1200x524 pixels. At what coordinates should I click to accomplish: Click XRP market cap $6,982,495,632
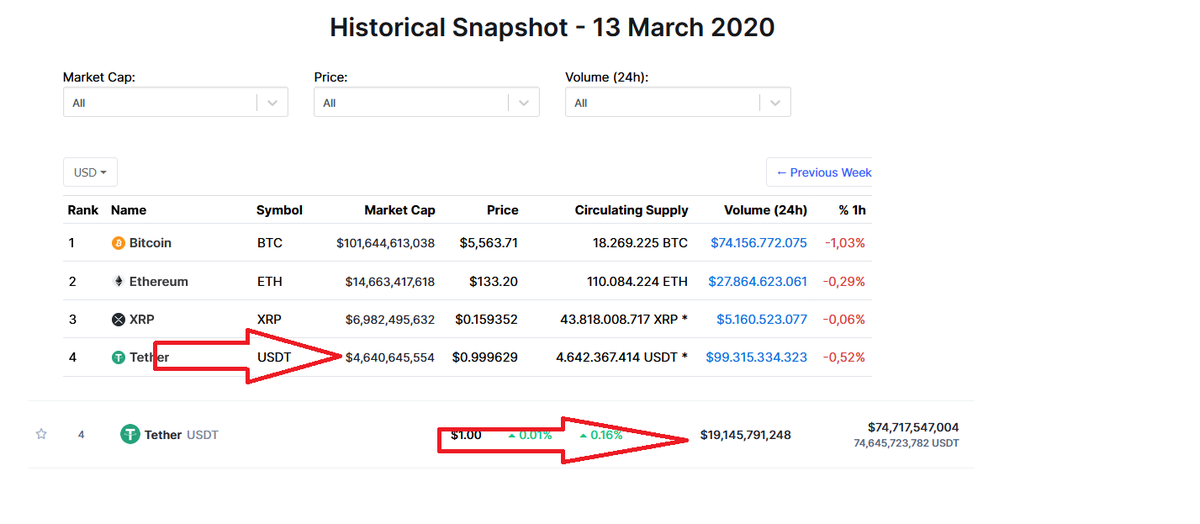(391, 320)
